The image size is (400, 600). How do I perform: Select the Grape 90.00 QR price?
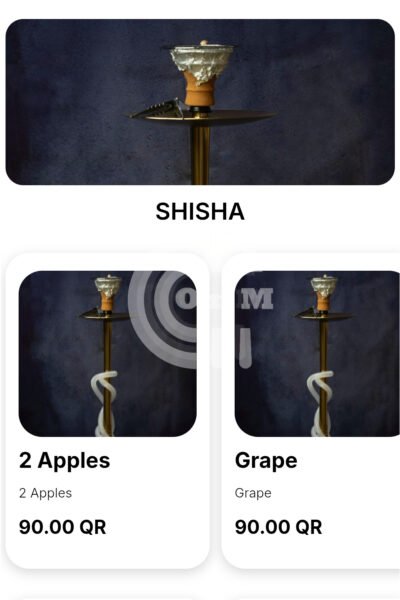coord(278,527)
